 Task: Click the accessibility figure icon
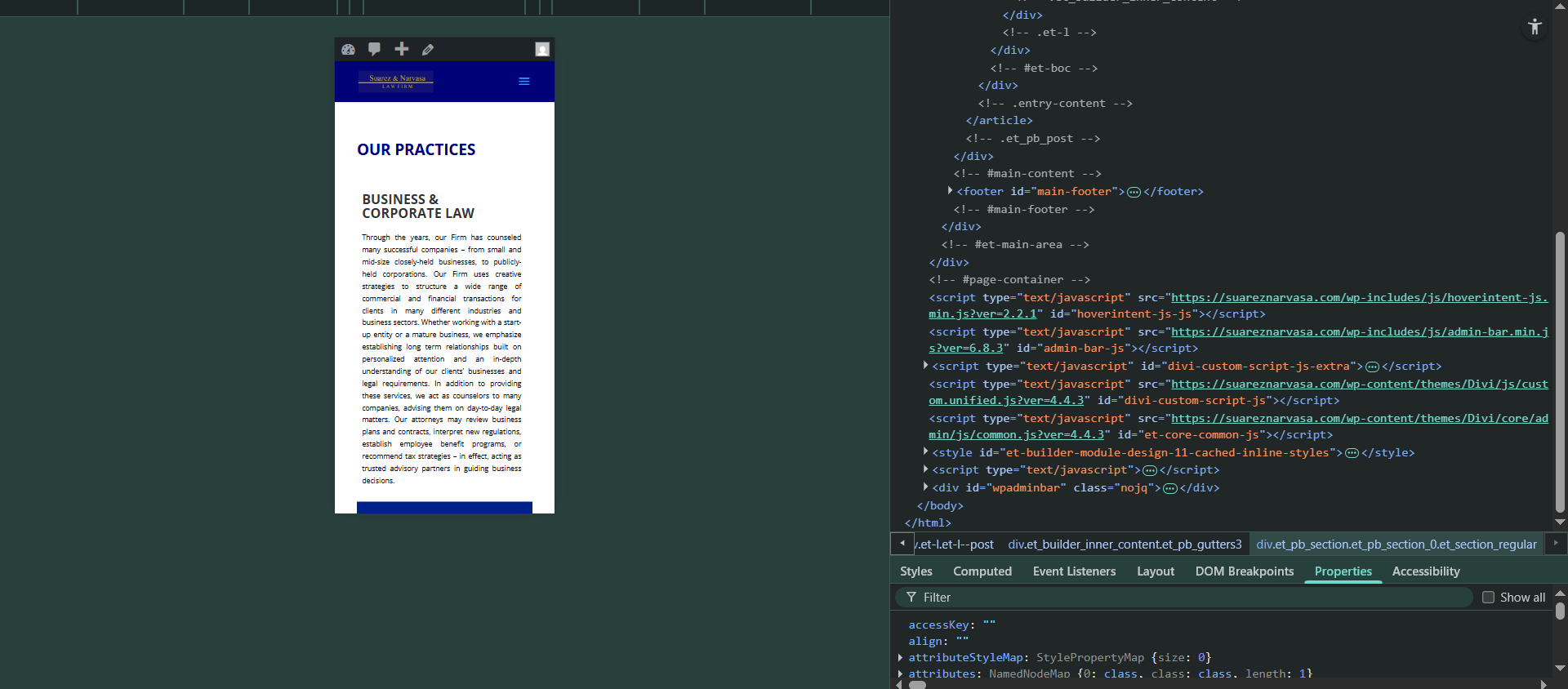[1535, 27]
